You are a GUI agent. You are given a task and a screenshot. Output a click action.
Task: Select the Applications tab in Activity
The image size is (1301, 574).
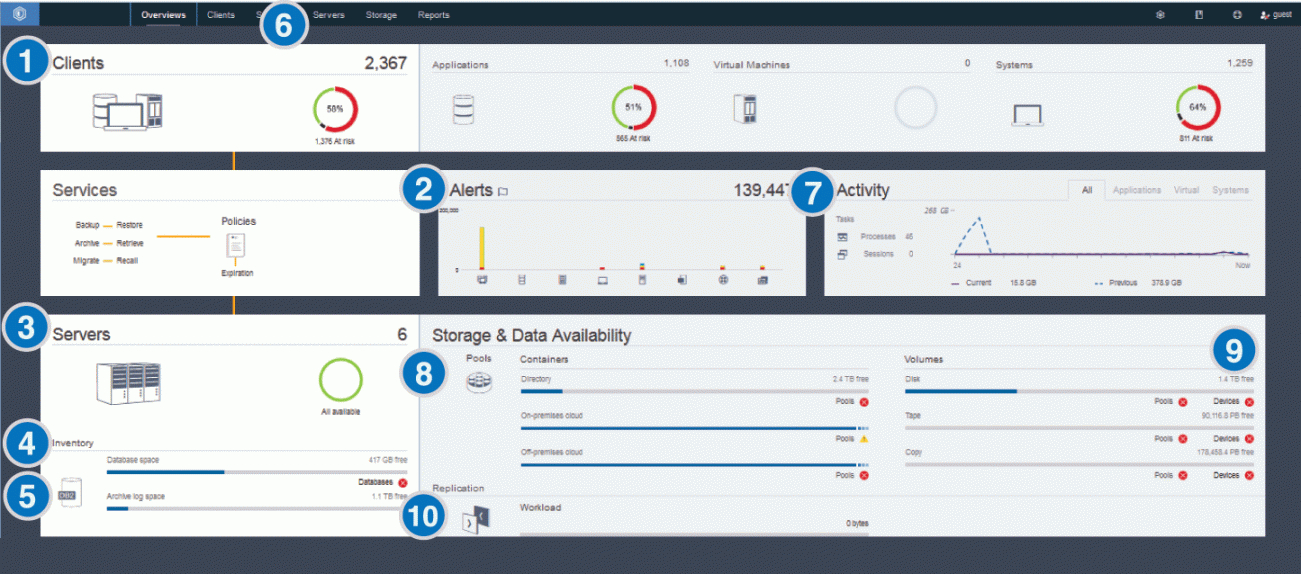(x=1136, y=190)
